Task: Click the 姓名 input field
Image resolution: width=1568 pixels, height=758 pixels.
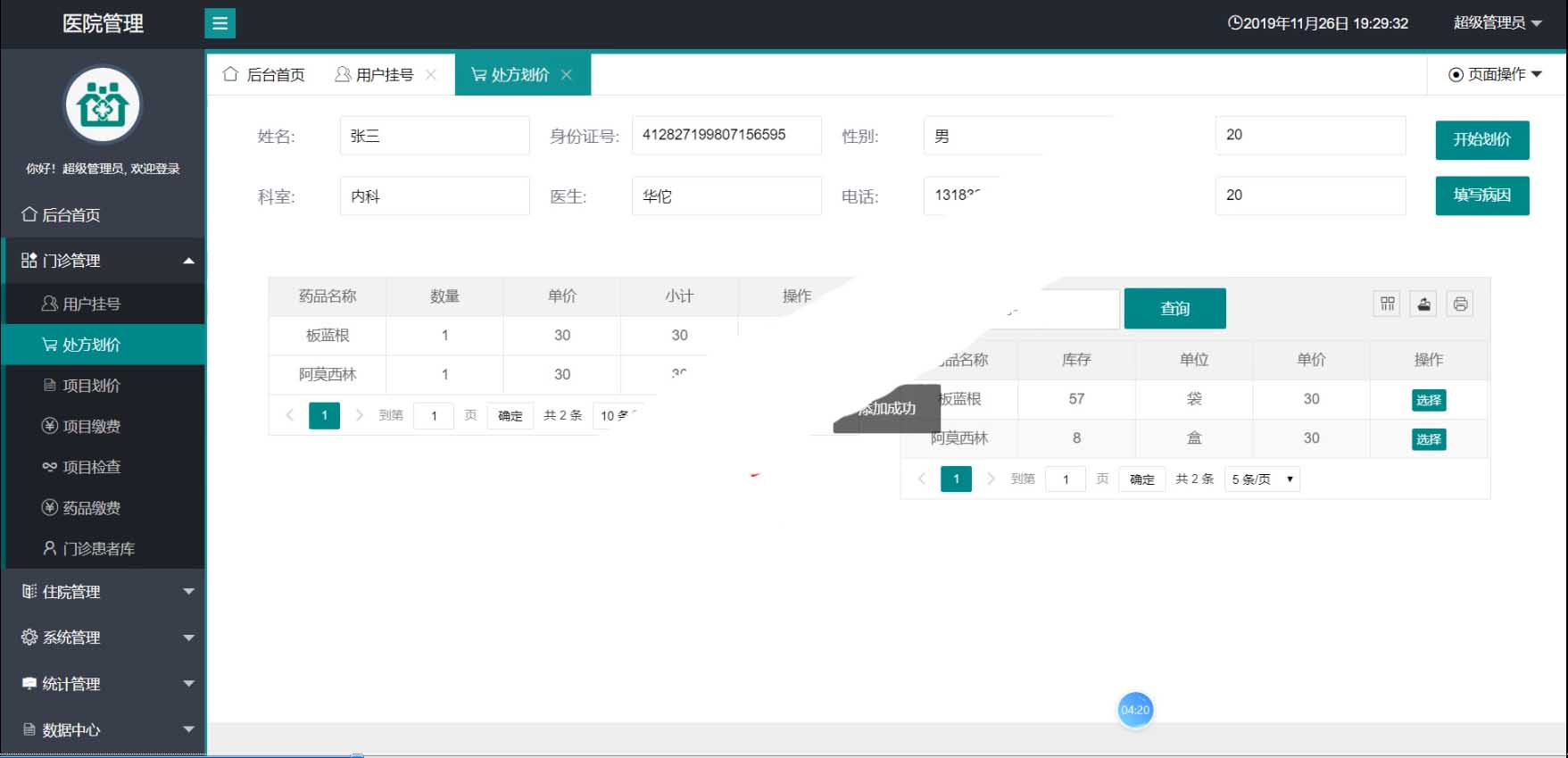Action: pos(434,136)
